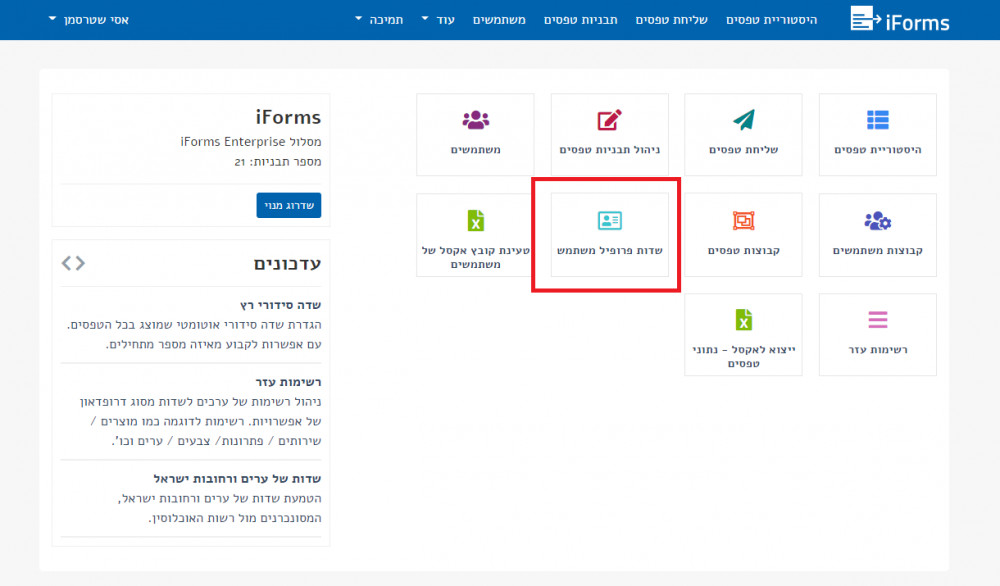Click ייצוא לאקסל – נתוני טפסים icon
Screen dimensions: 1000x586
click(x=744, y=319)
